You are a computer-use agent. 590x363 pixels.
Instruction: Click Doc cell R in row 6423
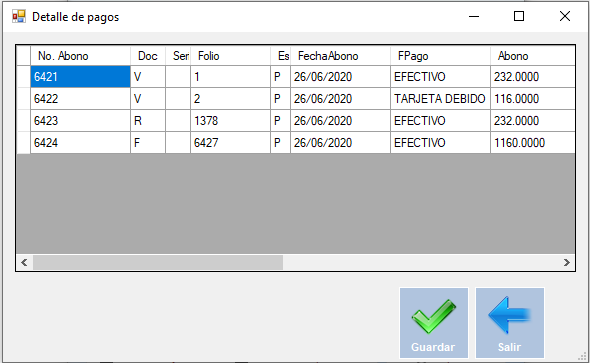click(148, 121)
